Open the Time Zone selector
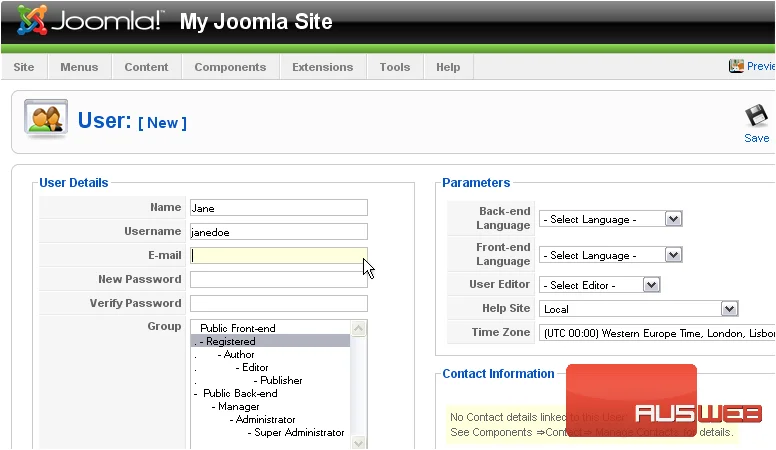 [657, 333]
